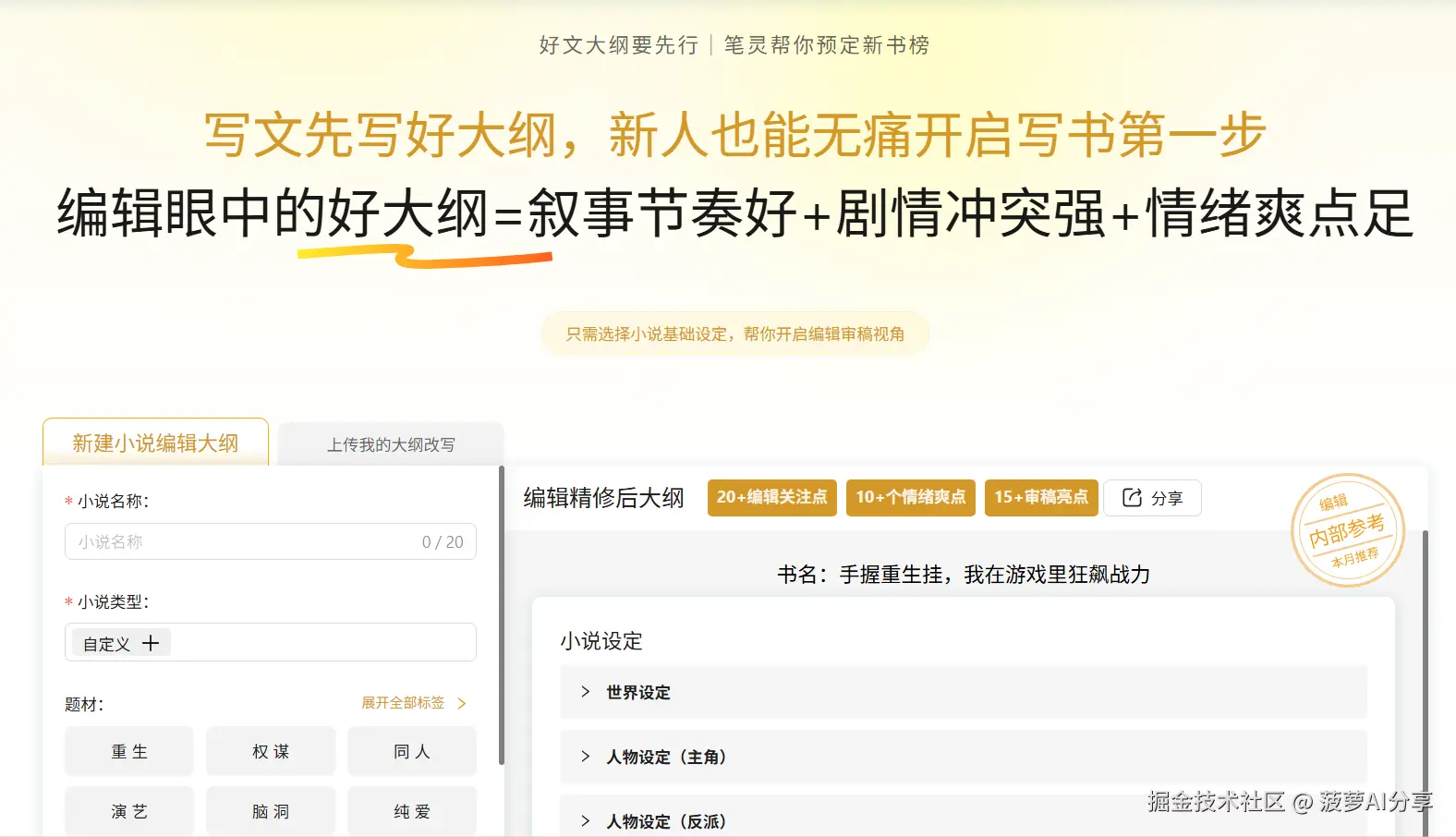This screenshot has height=837, width=1456.
Task: Click the 编辑精修后大纲 heading
Action: tap(603, 498)
